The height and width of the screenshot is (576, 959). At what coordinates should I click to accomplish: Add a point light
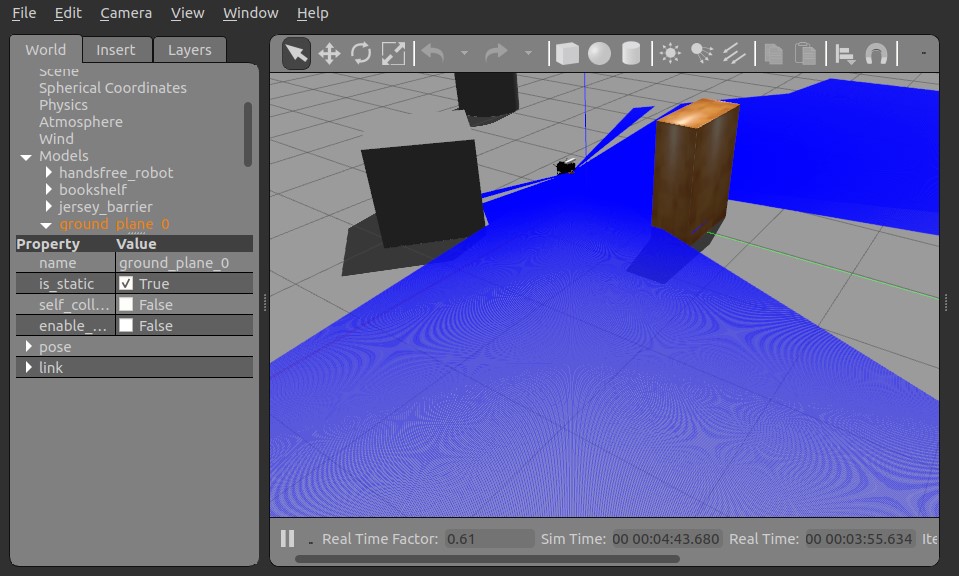[669, 53]
